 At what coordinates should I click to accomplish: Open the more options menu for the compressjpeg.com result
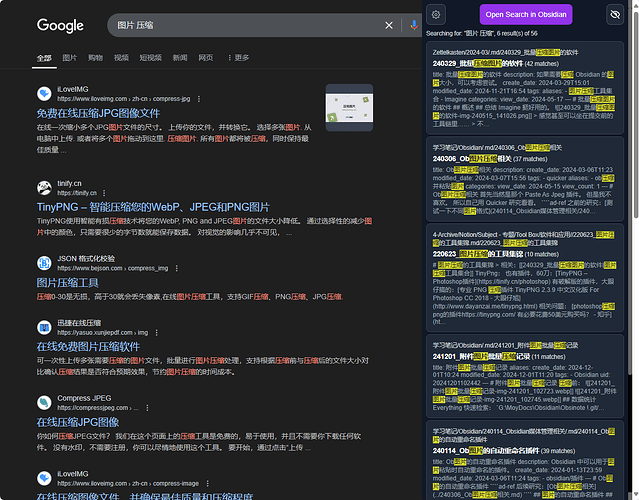pyautogui.click(x=147, y=408)
